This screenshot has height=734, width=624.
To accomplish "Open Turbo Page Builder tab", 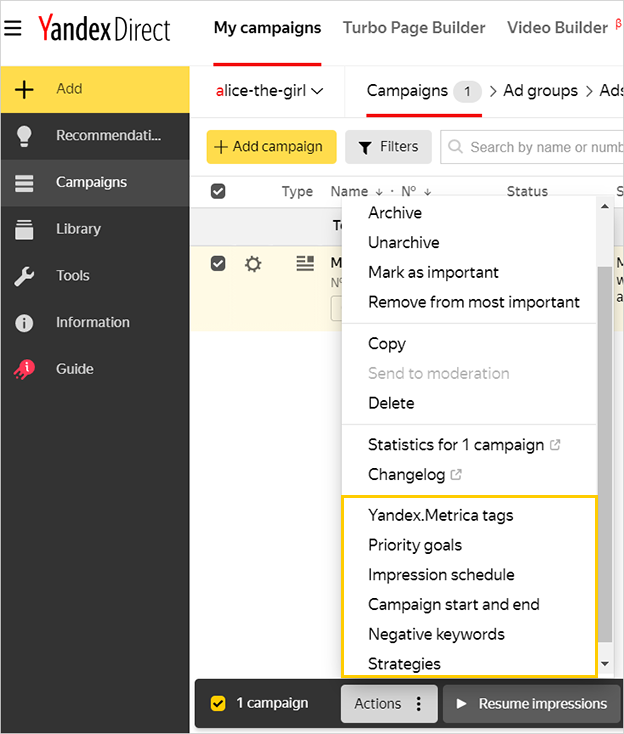I will [414, 28].
